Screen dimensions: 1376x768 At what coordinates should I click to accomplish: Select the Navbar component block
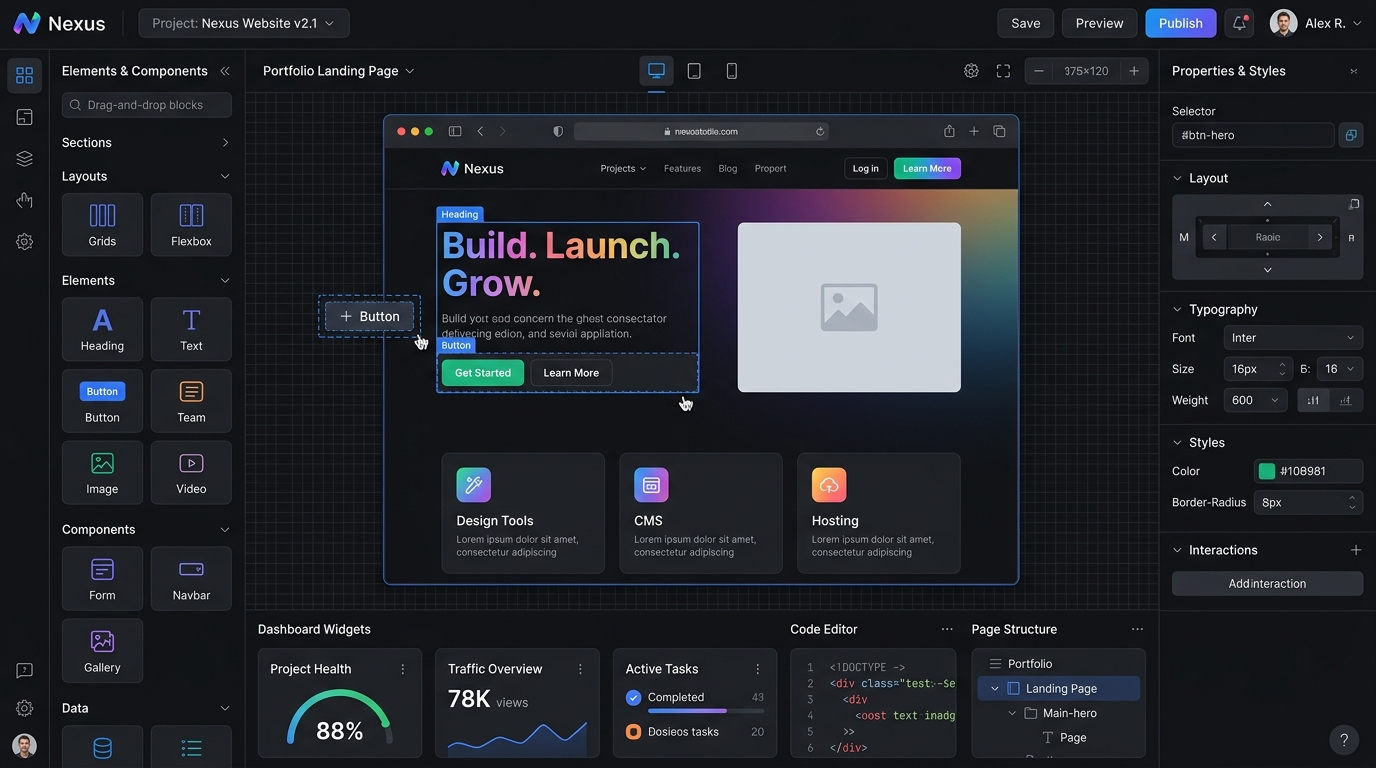pyautogui.click(x=191, y=579)
